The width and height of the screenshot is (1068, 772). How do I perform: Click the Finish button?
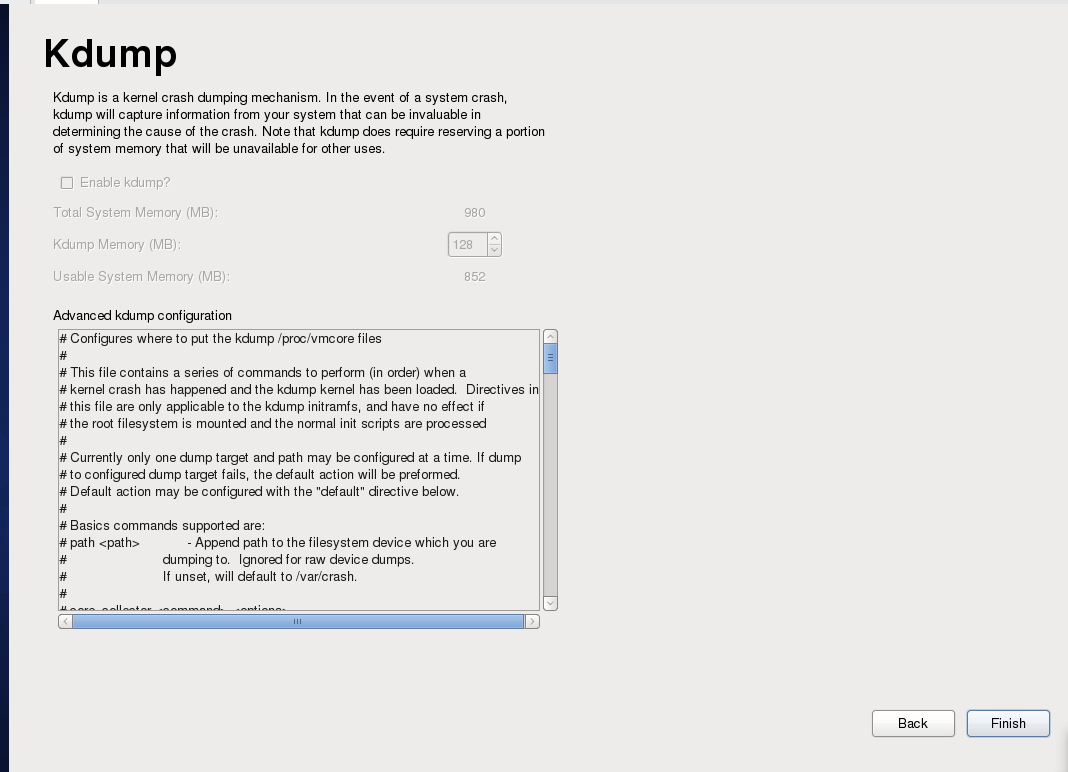tap(1008, 723)
